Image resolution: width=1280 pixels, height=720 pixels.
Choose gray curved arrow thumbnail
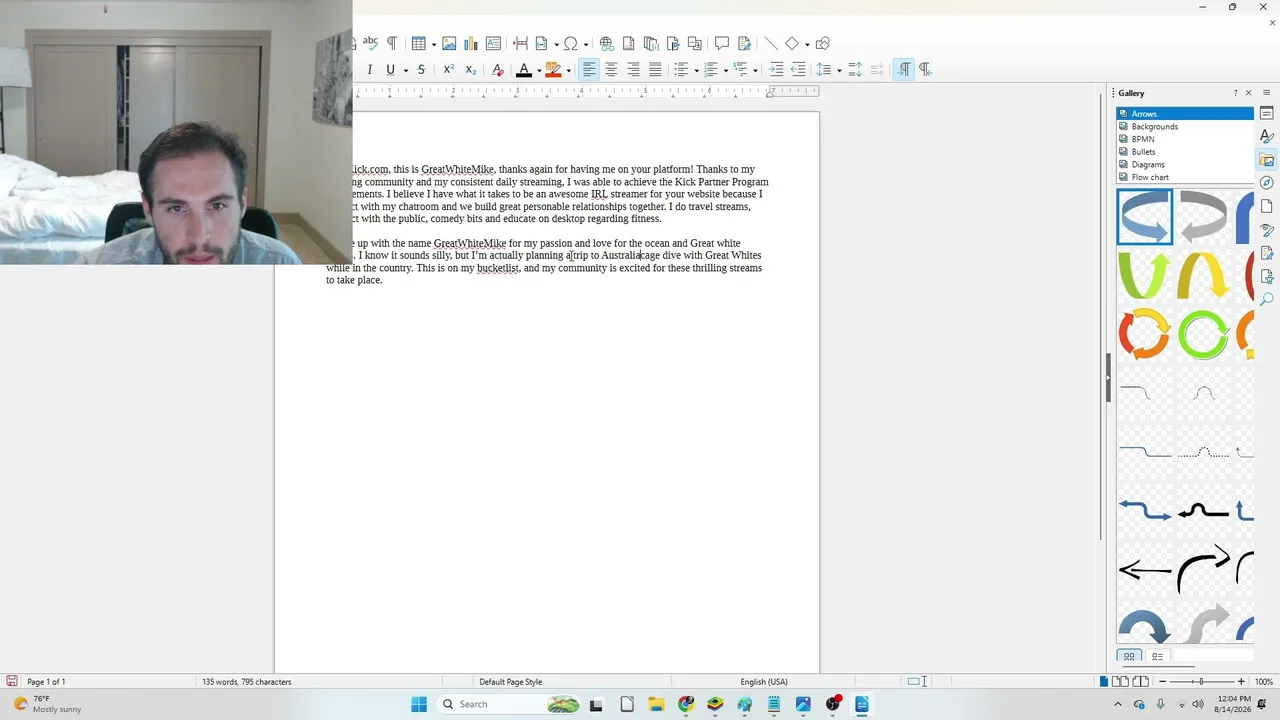click(x=1203, y=217)
